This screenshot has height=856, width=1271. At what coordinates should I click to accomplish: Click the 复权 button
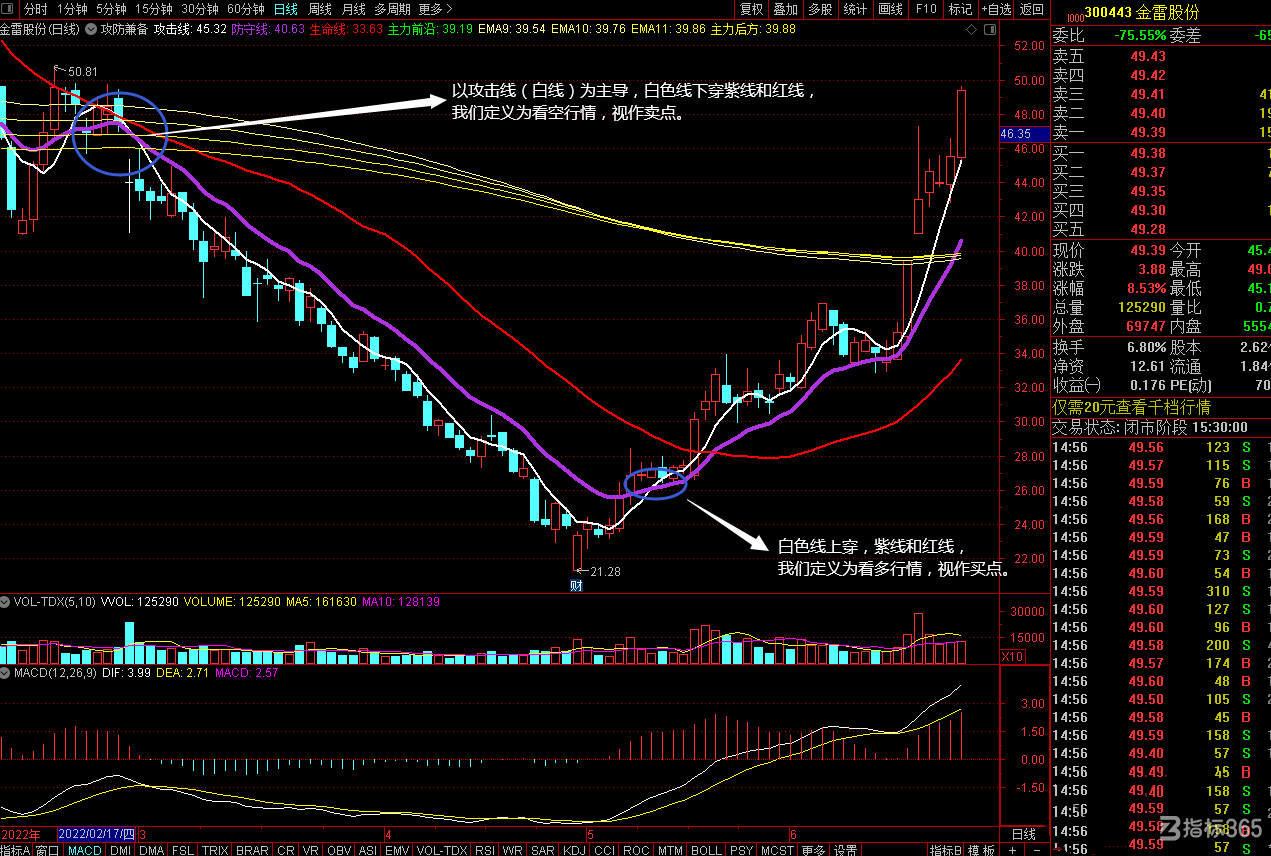coord(751,9)
